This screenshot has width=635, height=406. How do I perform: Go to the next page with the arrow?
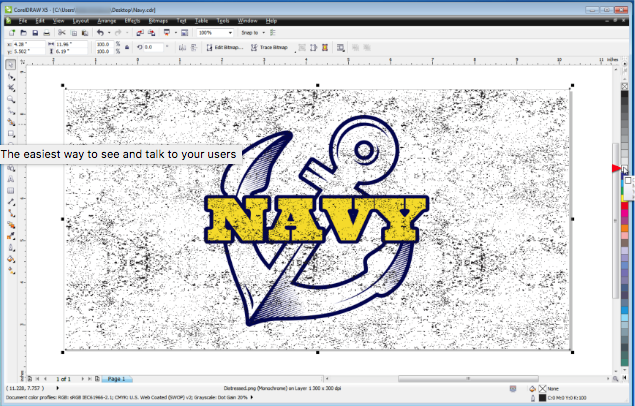click(83, 379)
